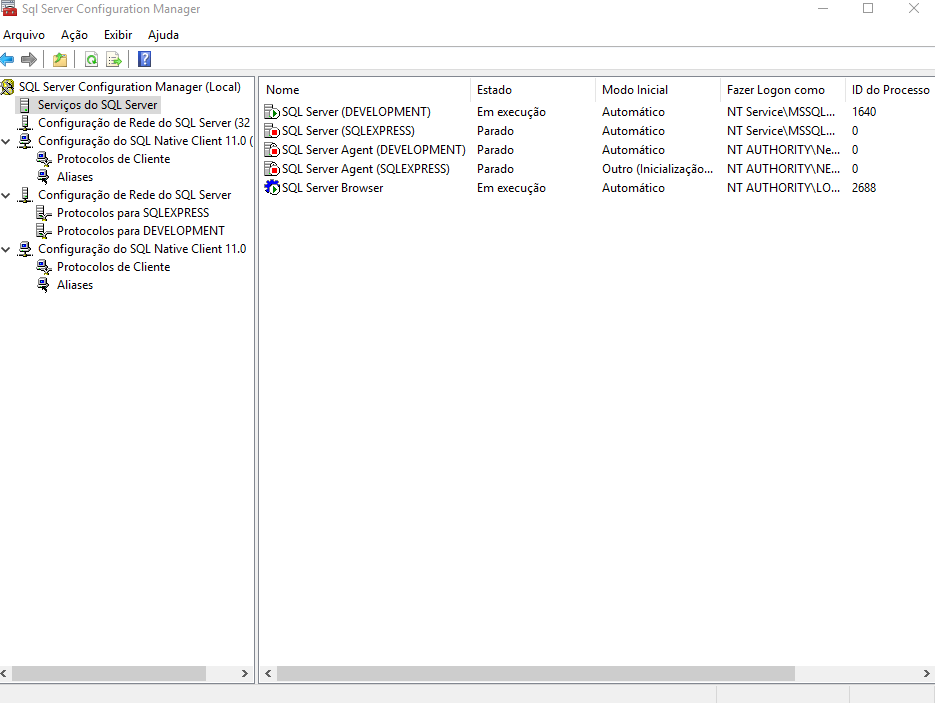Viewport: 935px width, 703px height.
Task: Sort by the Modo Inicial column header
Action: point(658,89)
